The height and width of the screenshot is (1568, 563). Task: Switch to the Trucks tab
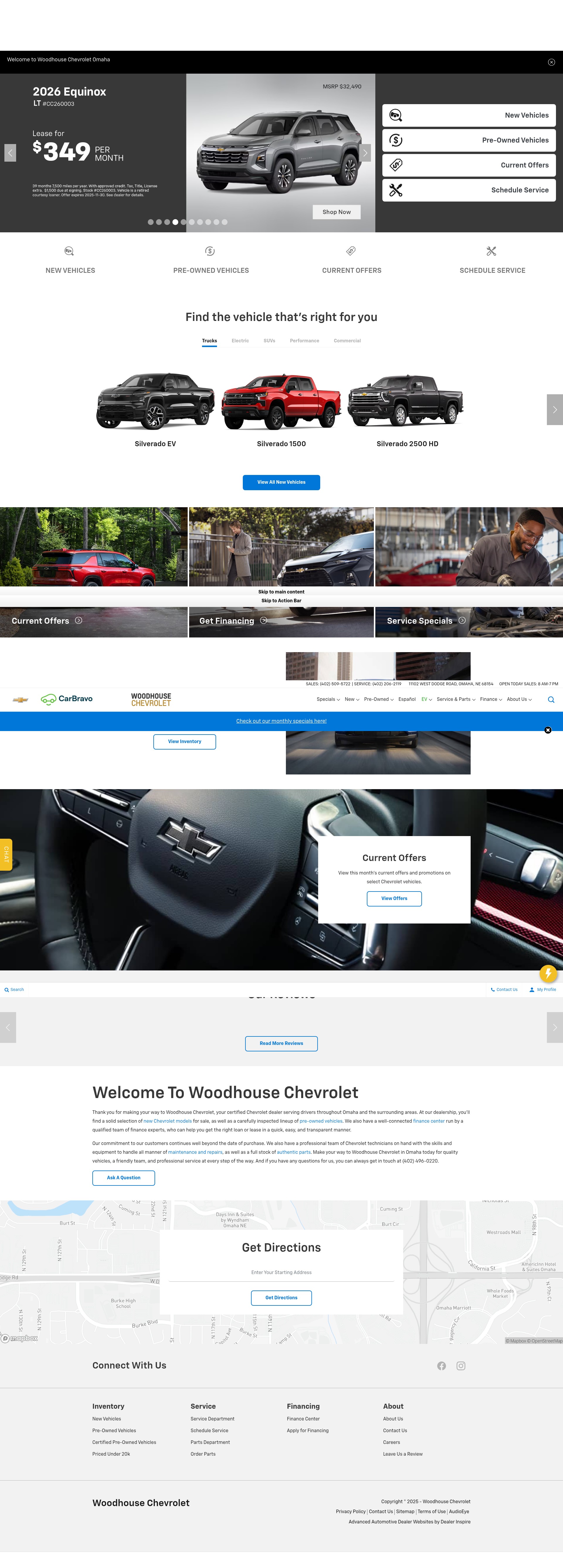coord(209,341)
